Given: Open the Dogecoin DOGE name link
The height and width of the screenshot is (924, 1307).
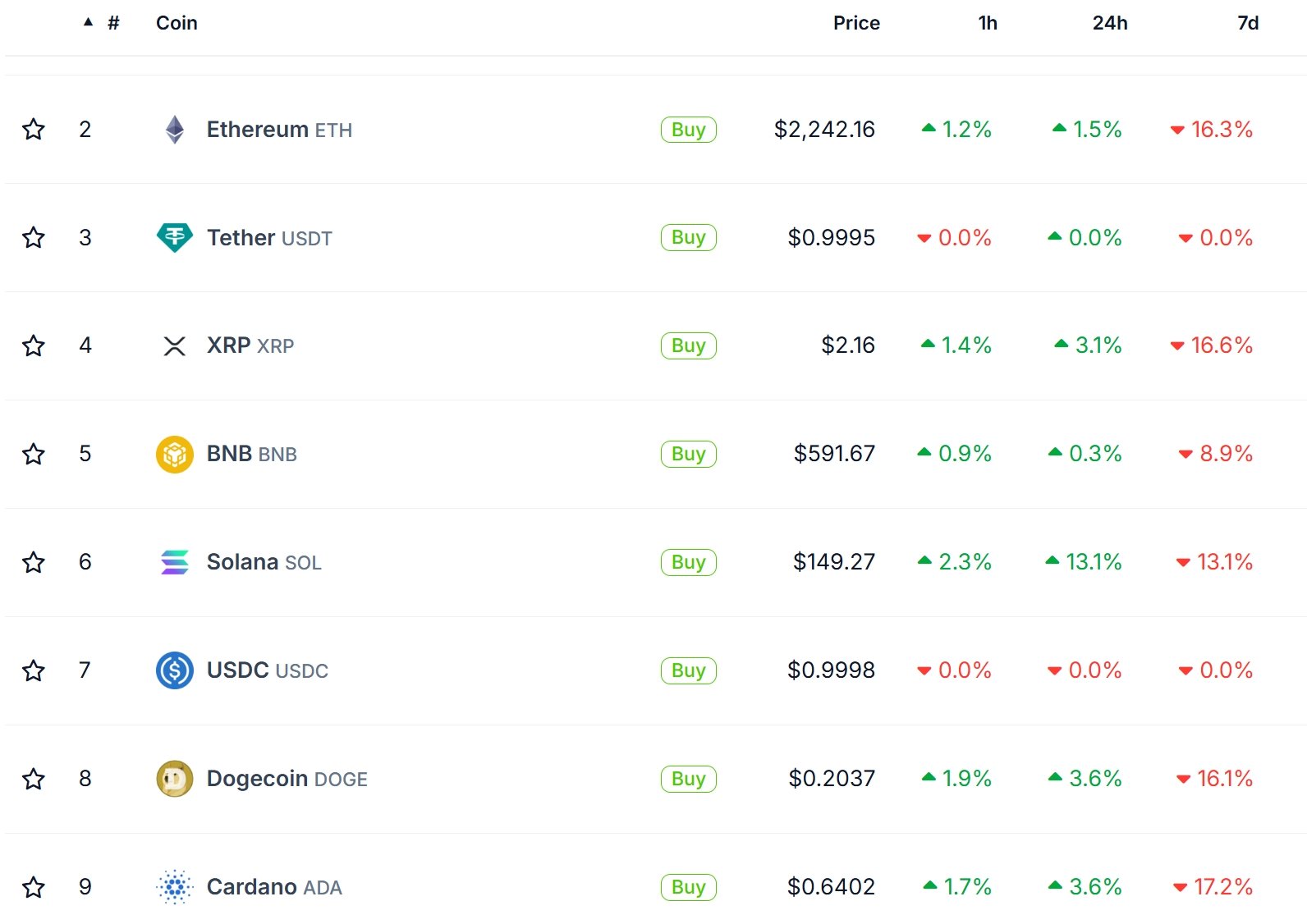Looking at the screenshot, I should (x=287, y=779).
